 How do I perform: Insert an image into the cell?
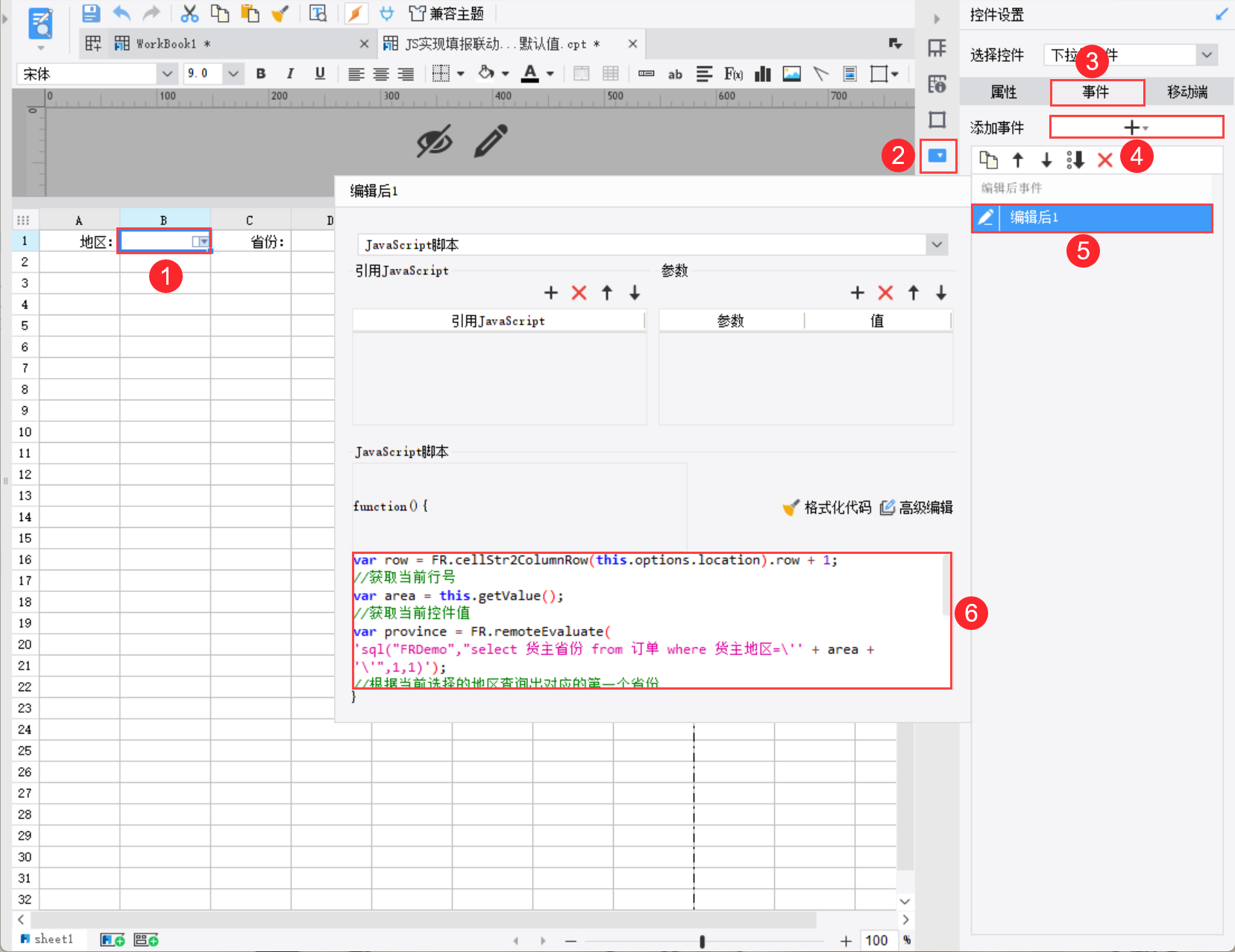(792, 74)
